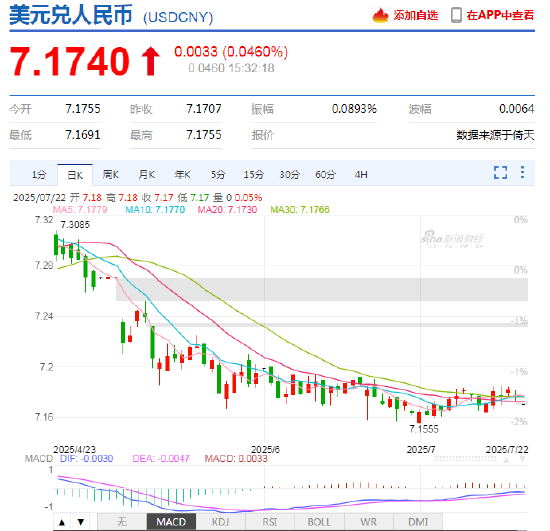Click the DEA: -0.0047 label
550x531 pixels.
click(x=161, y=459)
